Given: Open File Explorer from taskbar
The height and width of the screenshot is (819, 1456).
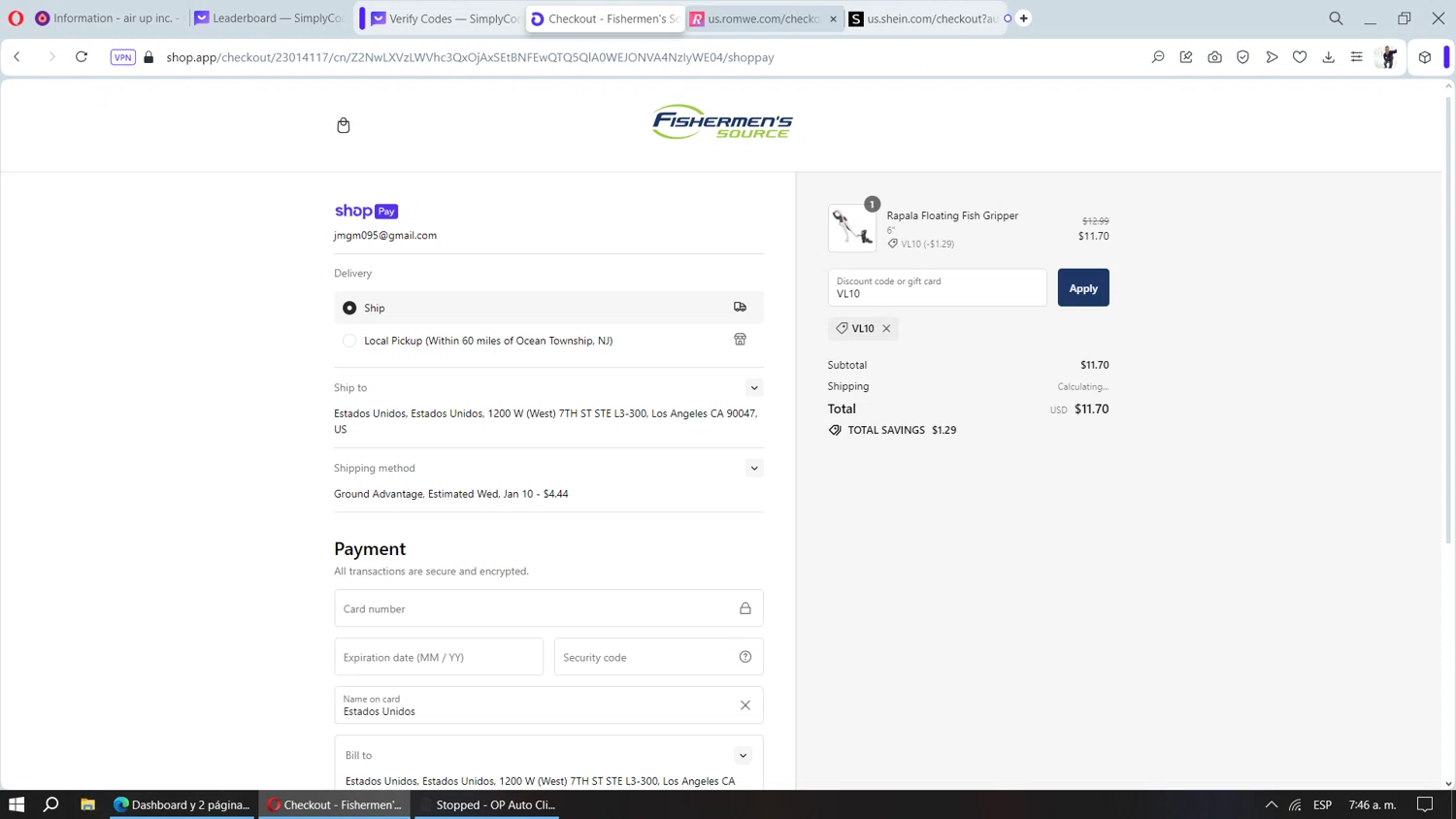Looking at the screenshot, I should (x=87, y=804).
